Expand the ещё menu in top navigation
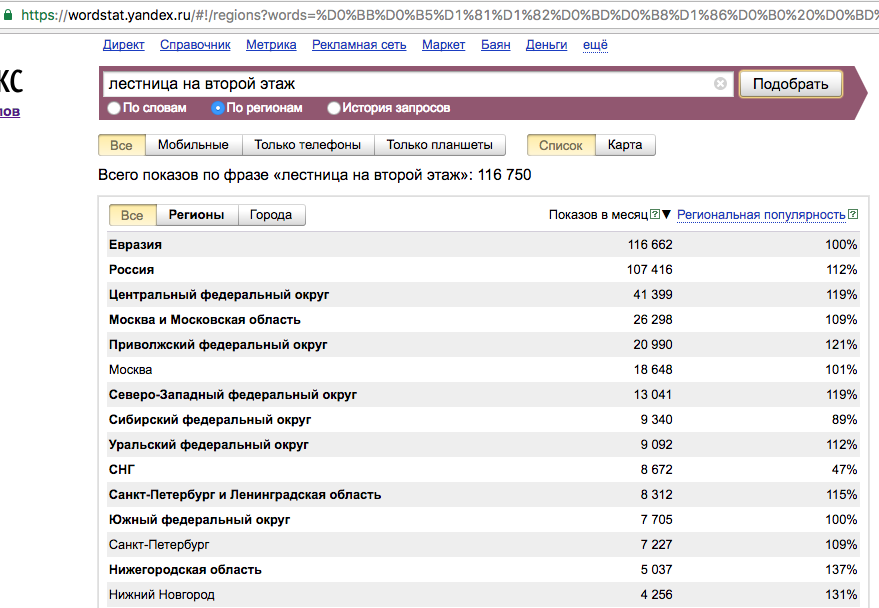 coord(595,45)
